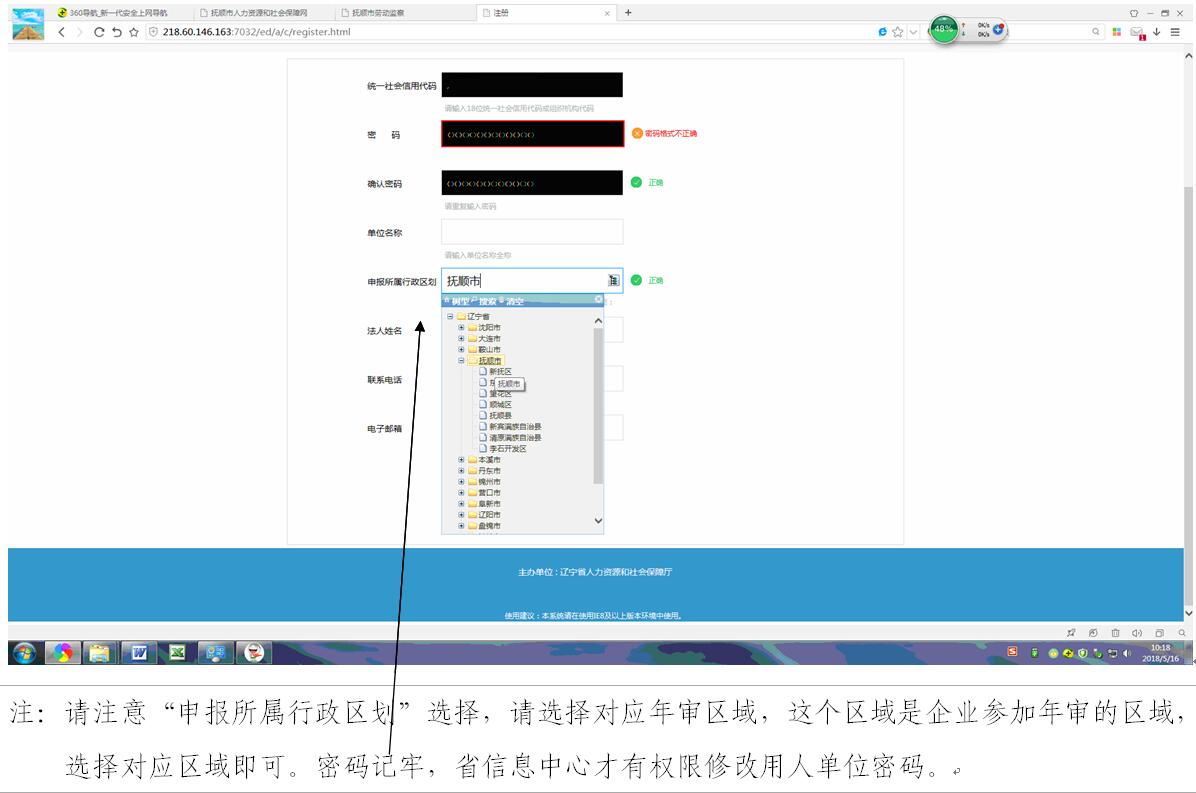Click the browser Forward arrow

coord(79,32)
